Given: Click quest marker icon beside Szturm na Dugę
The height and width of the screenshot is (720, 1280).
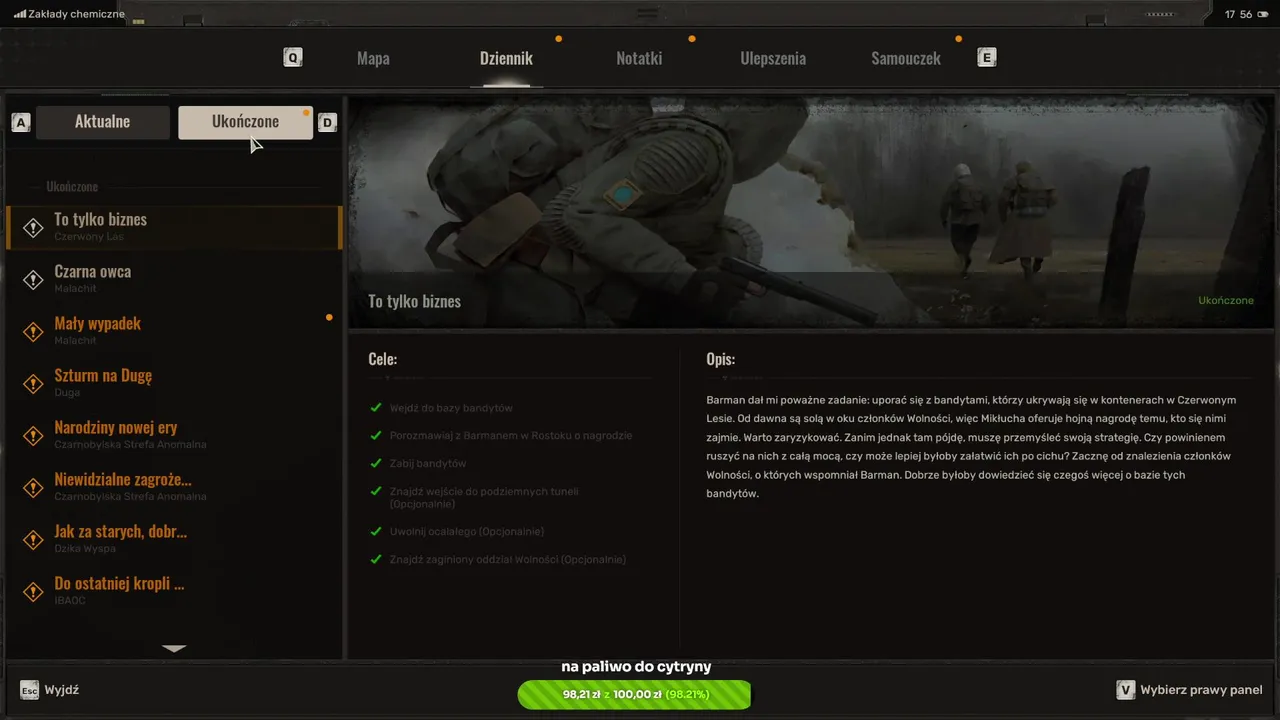Looking at the screenshot, I should (33, 384).
